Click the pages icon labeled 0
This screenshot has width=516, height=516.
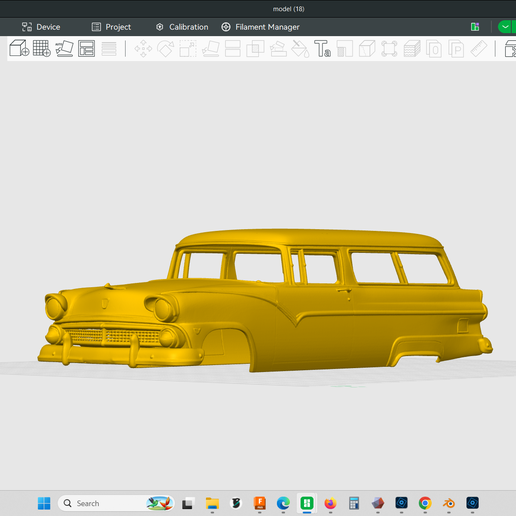(434, 49)
